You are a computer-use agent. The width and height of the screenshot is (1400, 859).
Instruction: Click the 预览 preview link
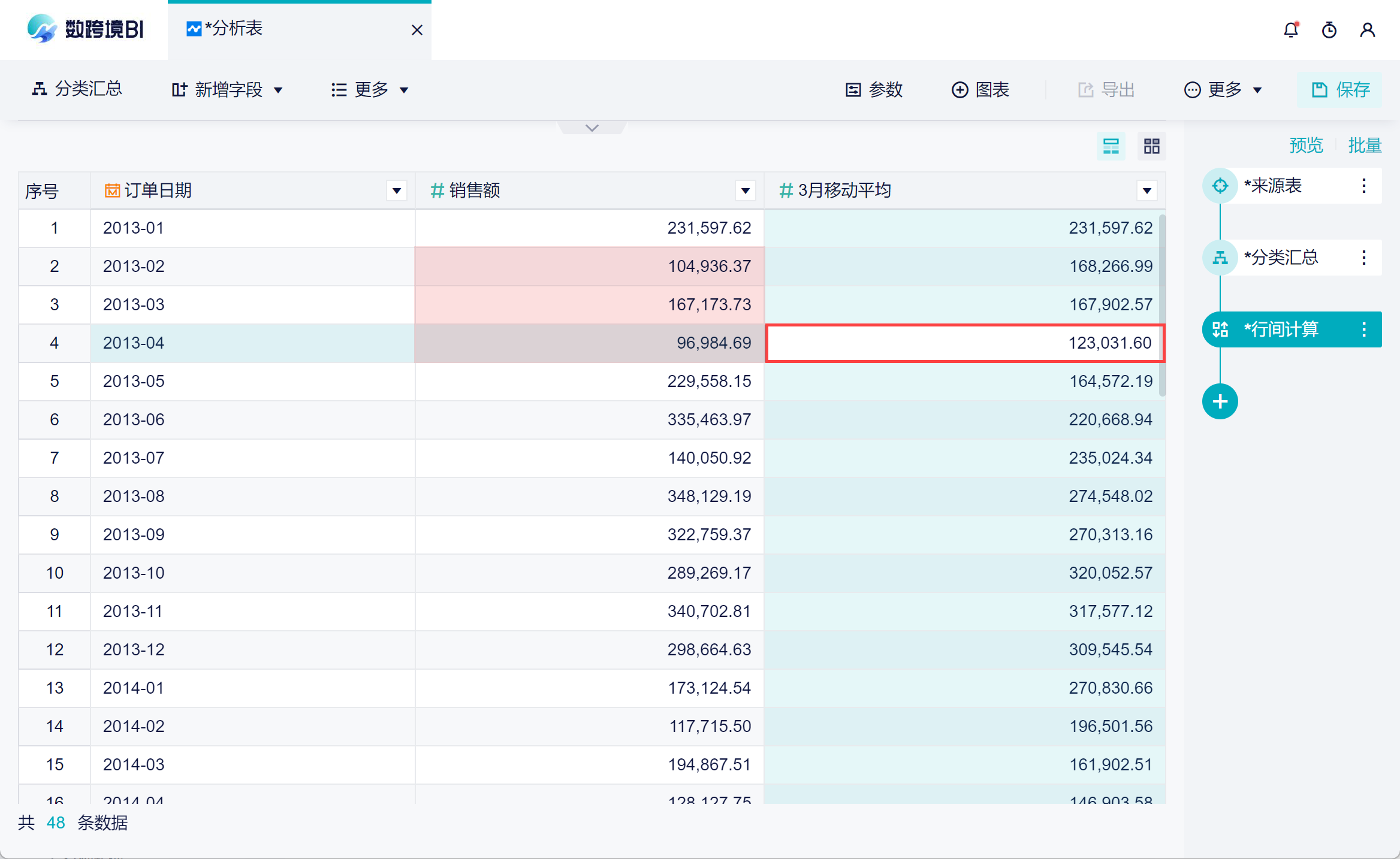coord(1306,145)
